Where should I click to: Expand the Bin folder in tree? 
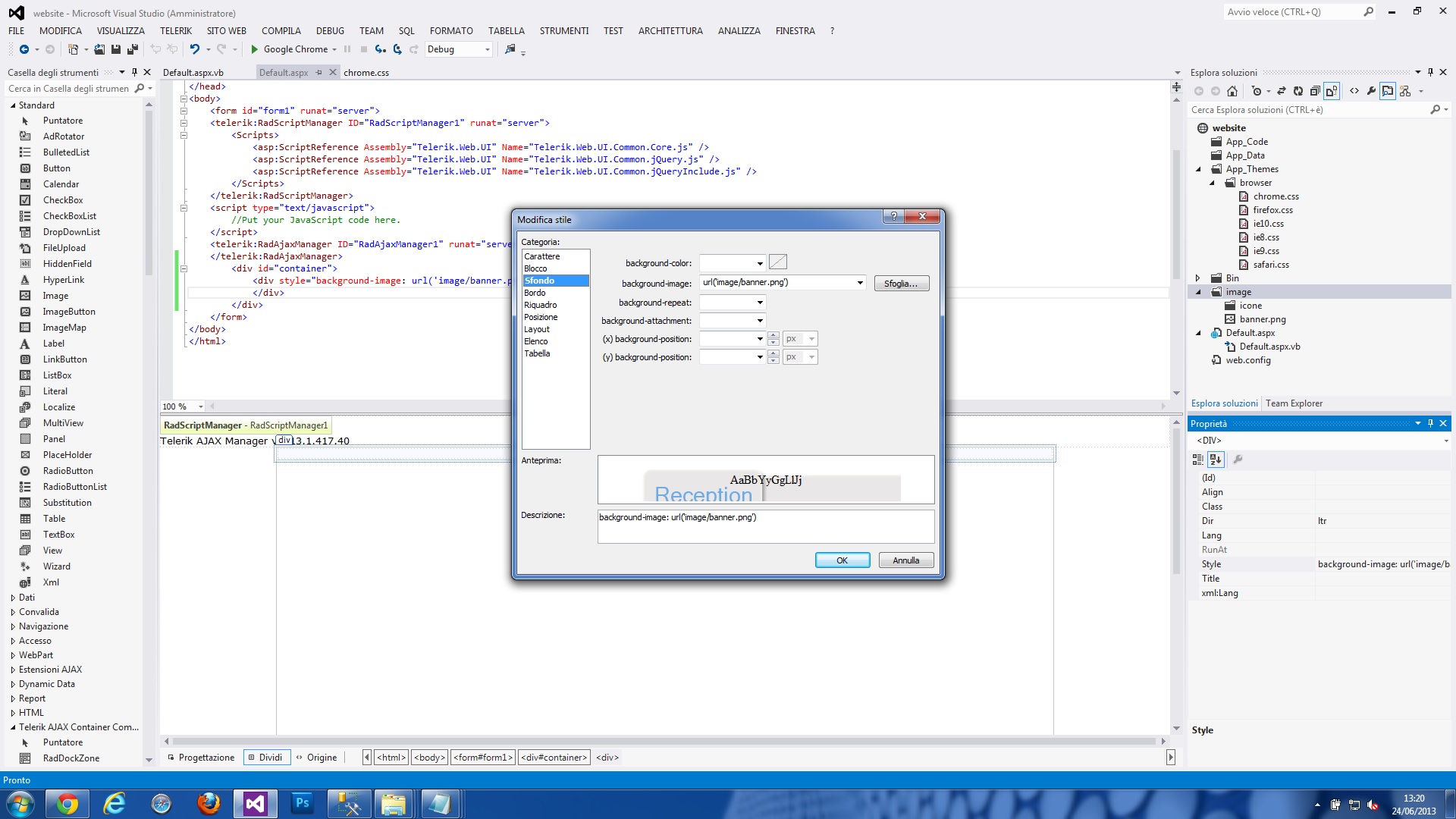(1198, 278)
